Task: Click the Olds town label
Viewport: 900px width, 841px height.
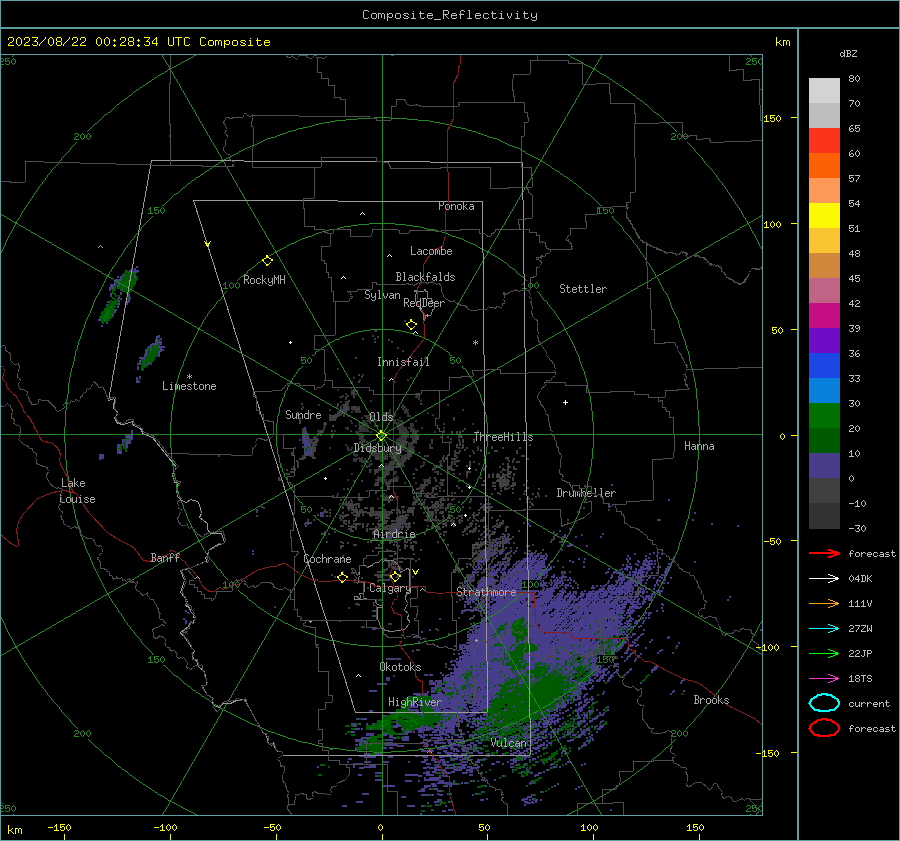Action: pyautogui.click(x=381, y=416)
